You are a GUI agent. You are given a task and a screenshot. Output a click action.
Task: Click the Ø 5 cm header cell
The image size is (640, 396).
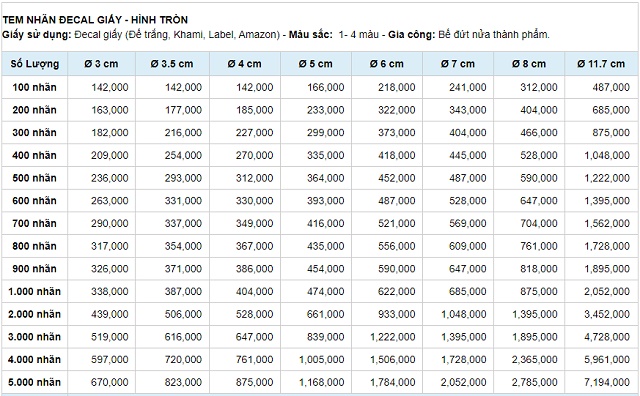click(316, 64)
